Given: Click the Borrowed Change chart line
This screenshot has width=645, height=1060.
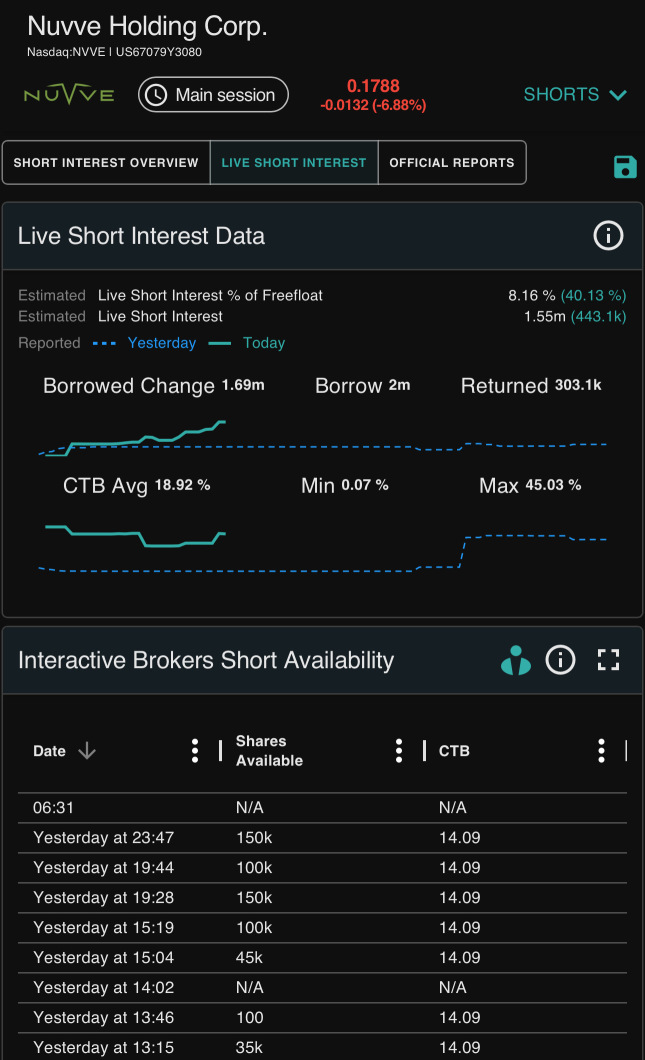Looking at the screenshot, I should [150, 440].
